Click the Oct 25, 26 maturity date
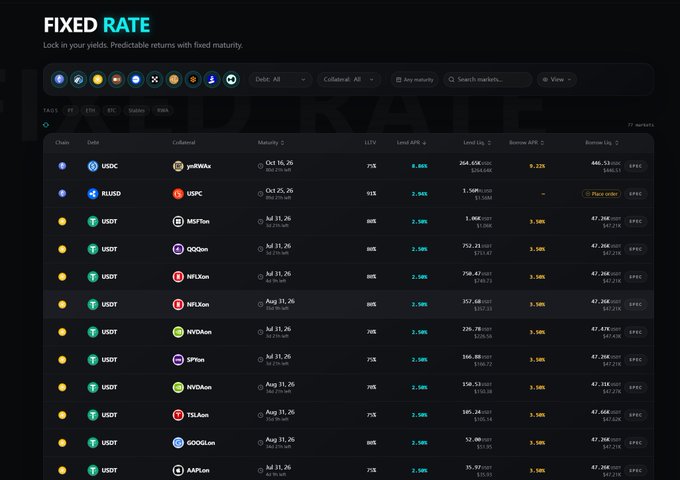 pos(279,190)
